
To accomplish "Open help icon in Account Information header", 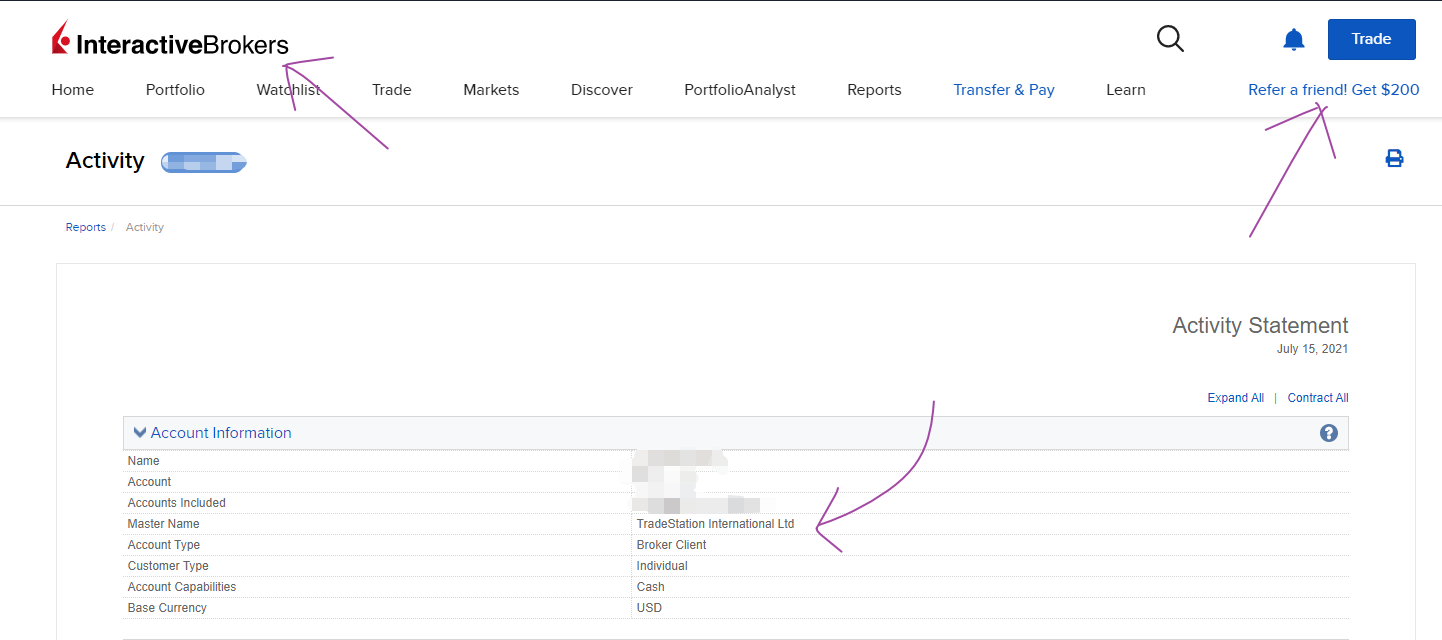I will (1328, 433).
